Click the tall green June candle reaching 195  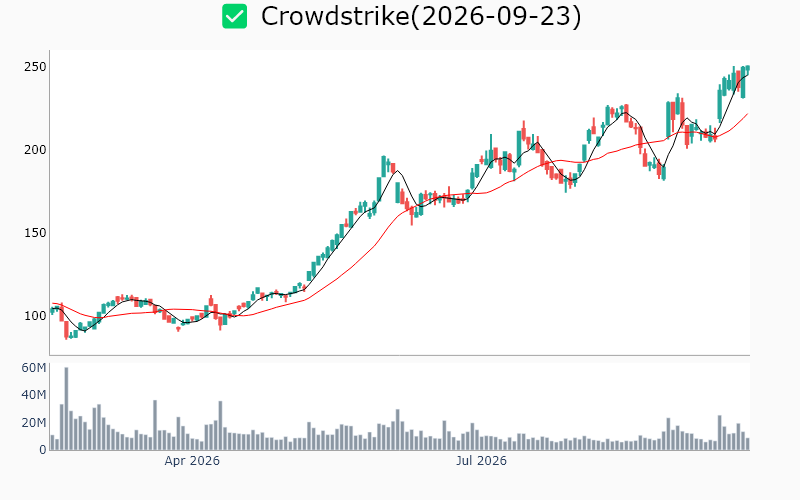point(384,167)
